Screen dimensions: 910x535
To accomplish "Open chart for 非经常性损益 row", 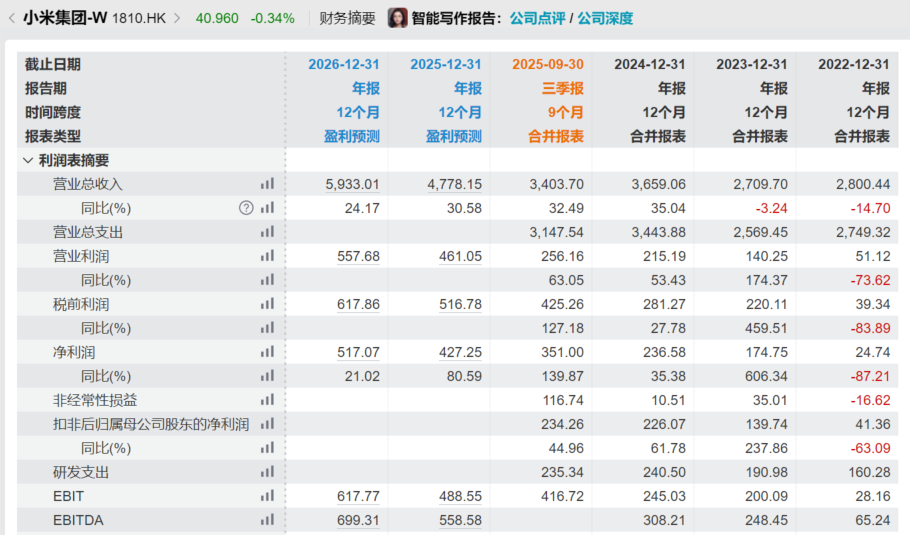I will click(267, 400).
